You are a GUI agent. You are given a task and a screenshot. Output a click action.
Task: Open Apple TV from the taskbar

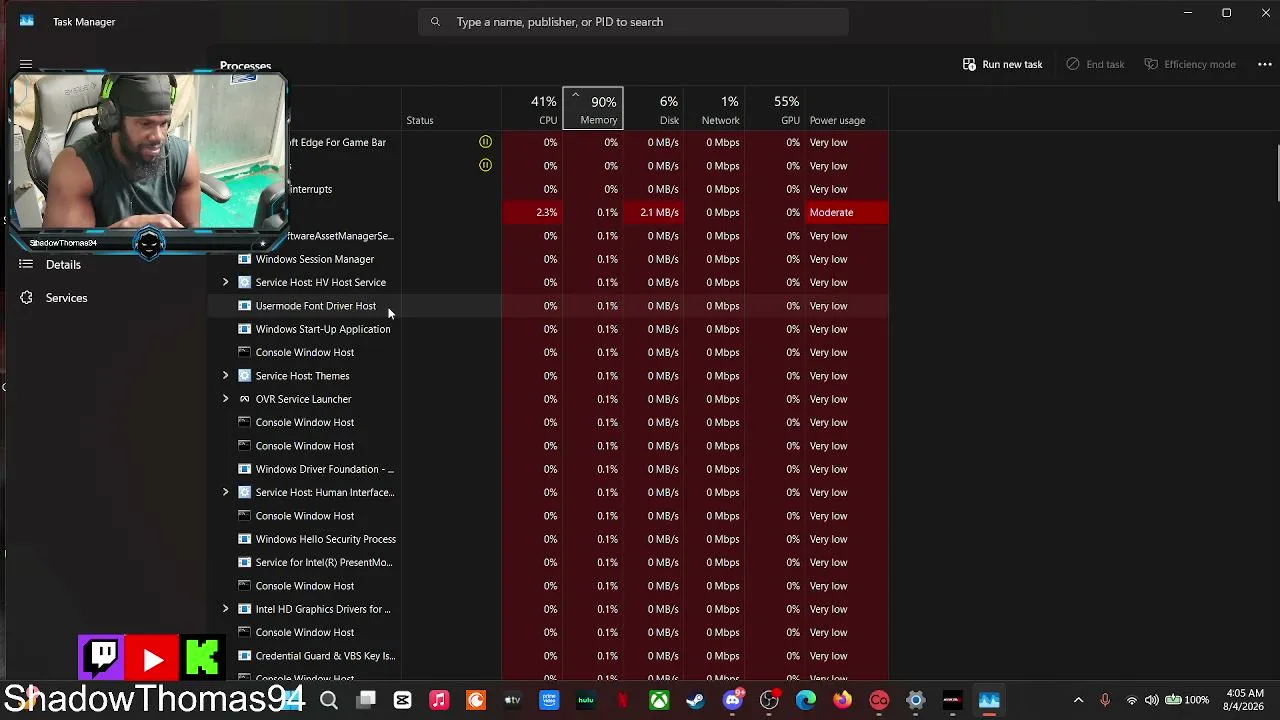click(x=513, y=701)
